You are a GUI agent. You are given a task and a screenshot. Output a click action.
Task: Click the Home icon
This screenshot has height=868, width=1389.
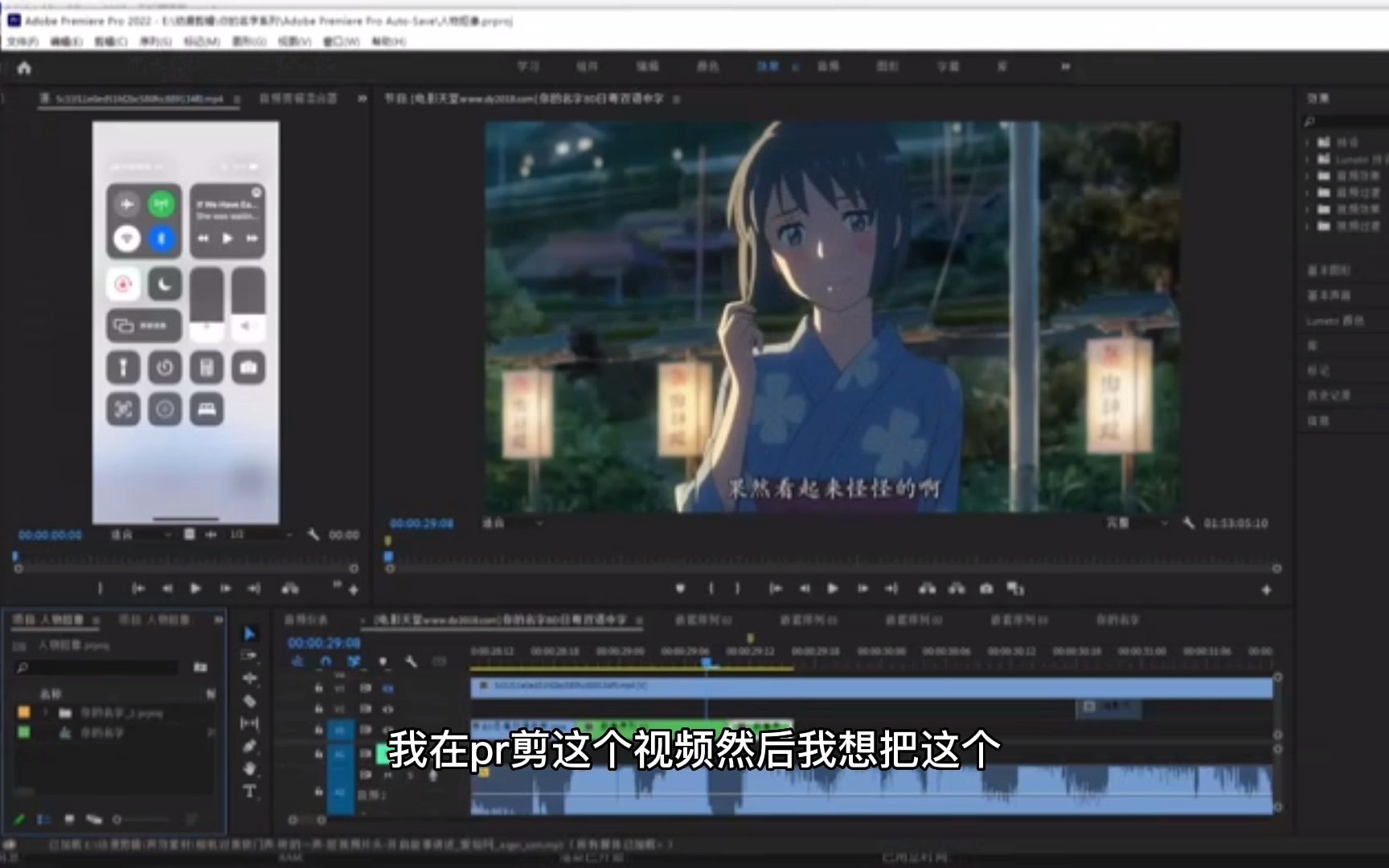click(x=24, y=68)
